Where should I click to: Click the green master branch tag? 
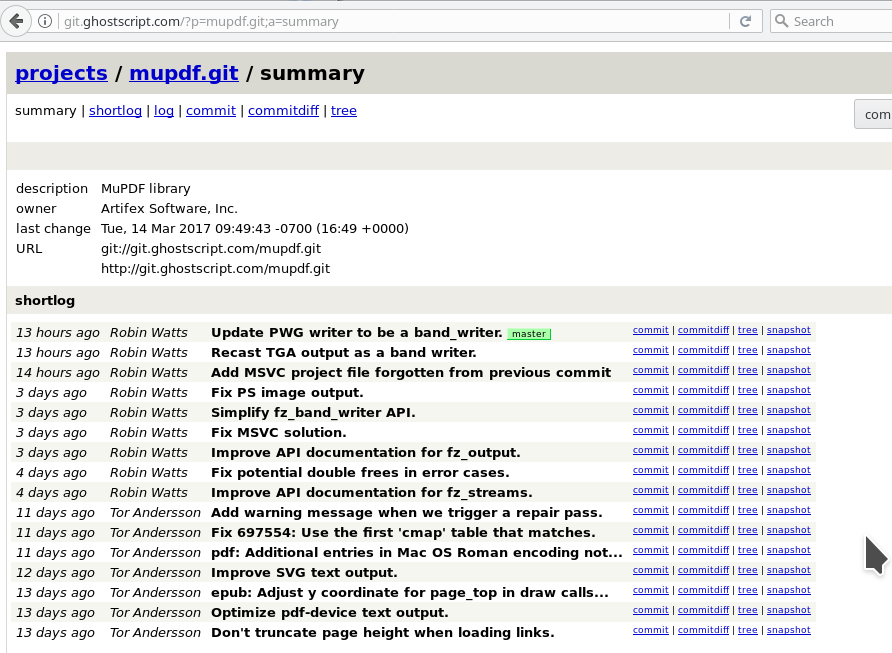[x=529, y=334]
